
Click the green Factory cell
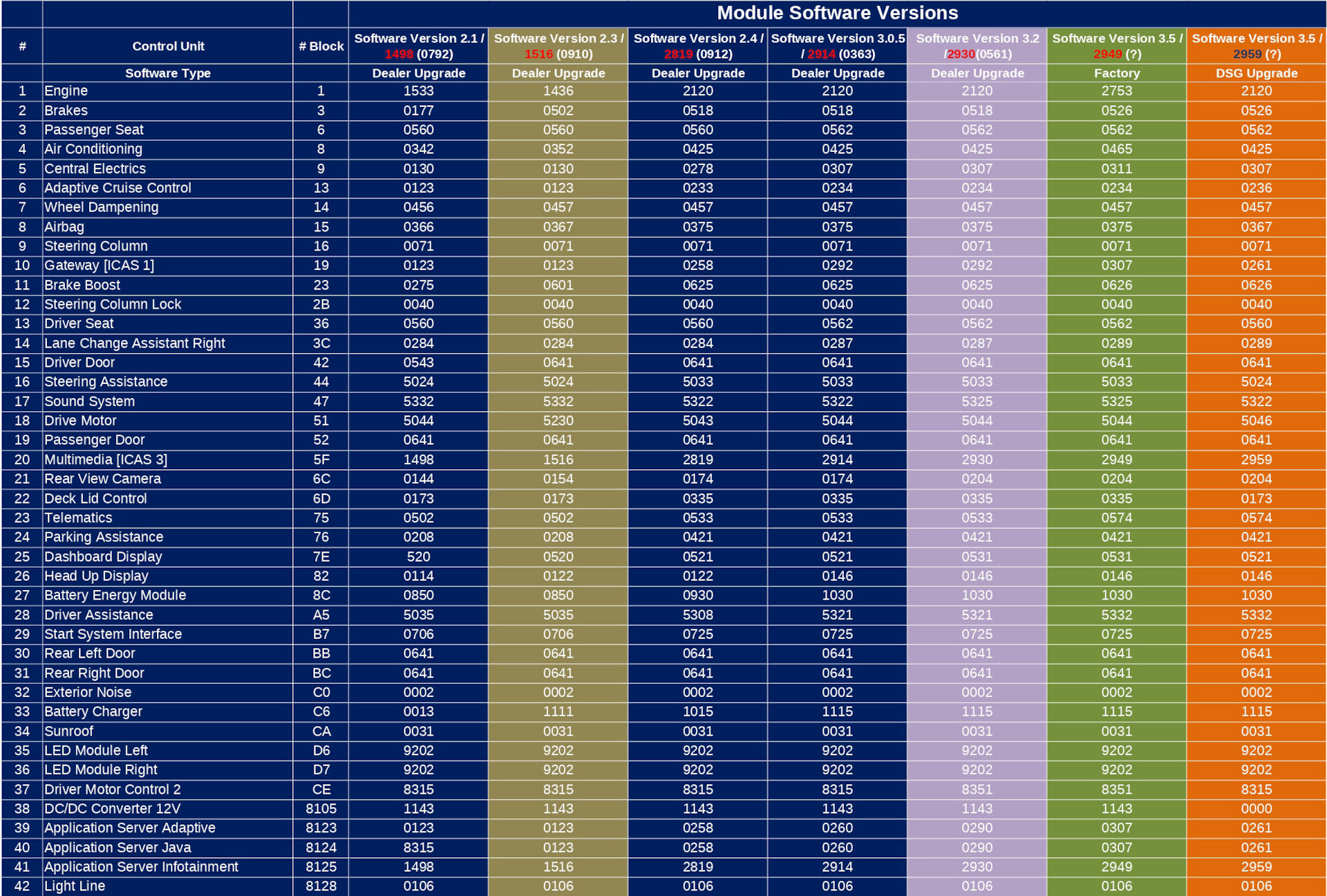[x=1116, y=73]
